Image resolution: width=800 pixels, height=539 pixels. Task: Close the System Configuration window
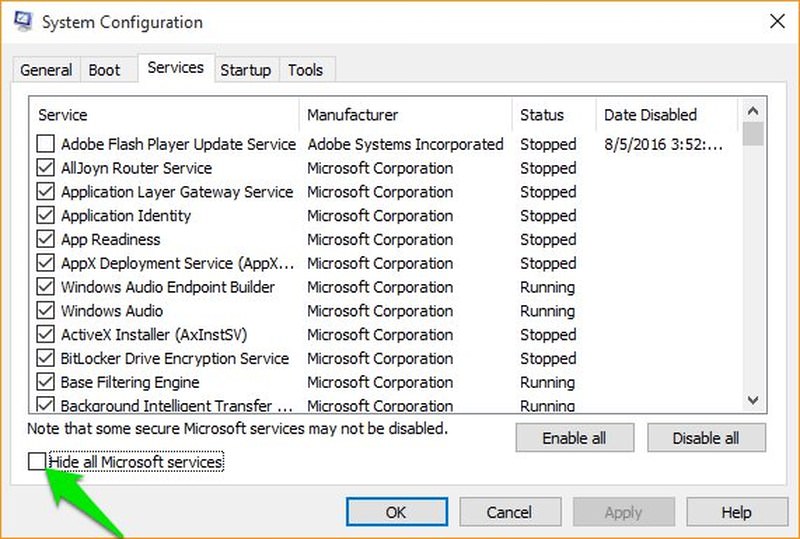tap(777, 21)
